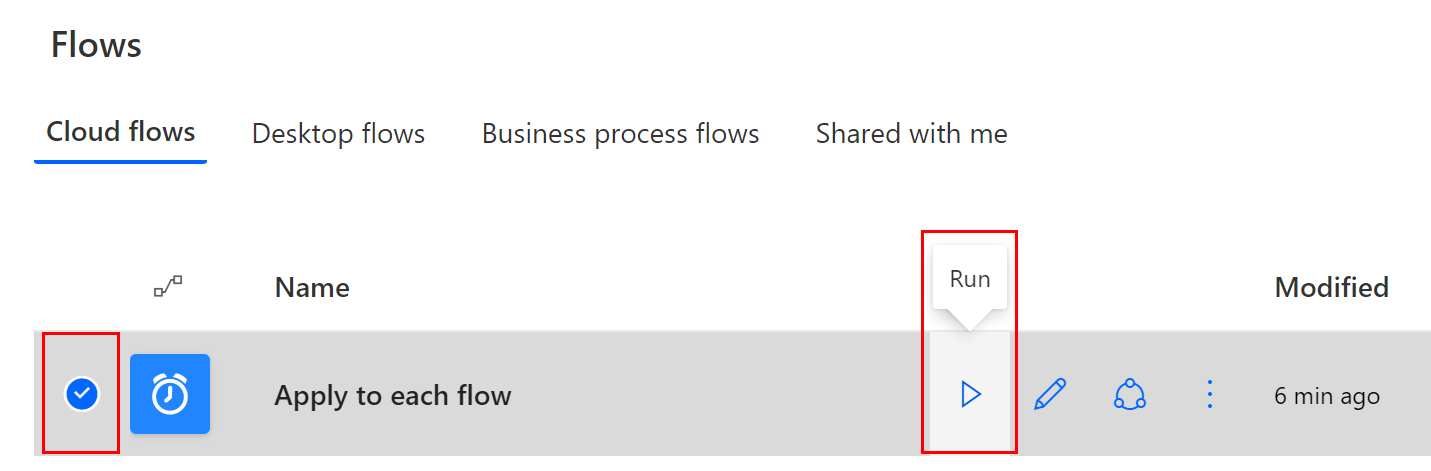Switch to the Cloud flows tab
This screenshot has height=471, width=1431.
[121, 132]
